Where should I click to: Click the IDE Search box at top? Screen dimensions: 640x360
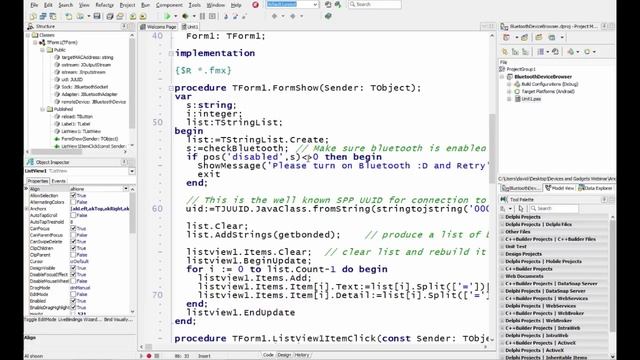[x=375, y=4]
